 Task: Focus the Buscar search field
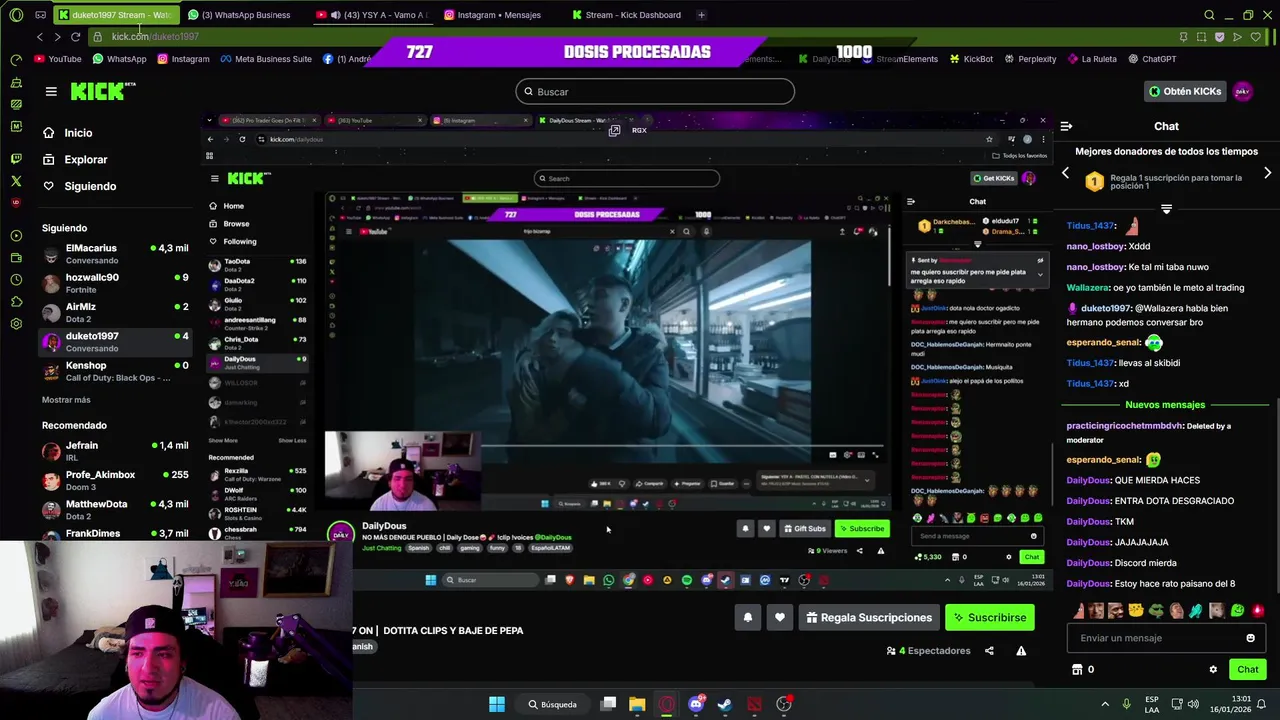click(x=655, y=92)
